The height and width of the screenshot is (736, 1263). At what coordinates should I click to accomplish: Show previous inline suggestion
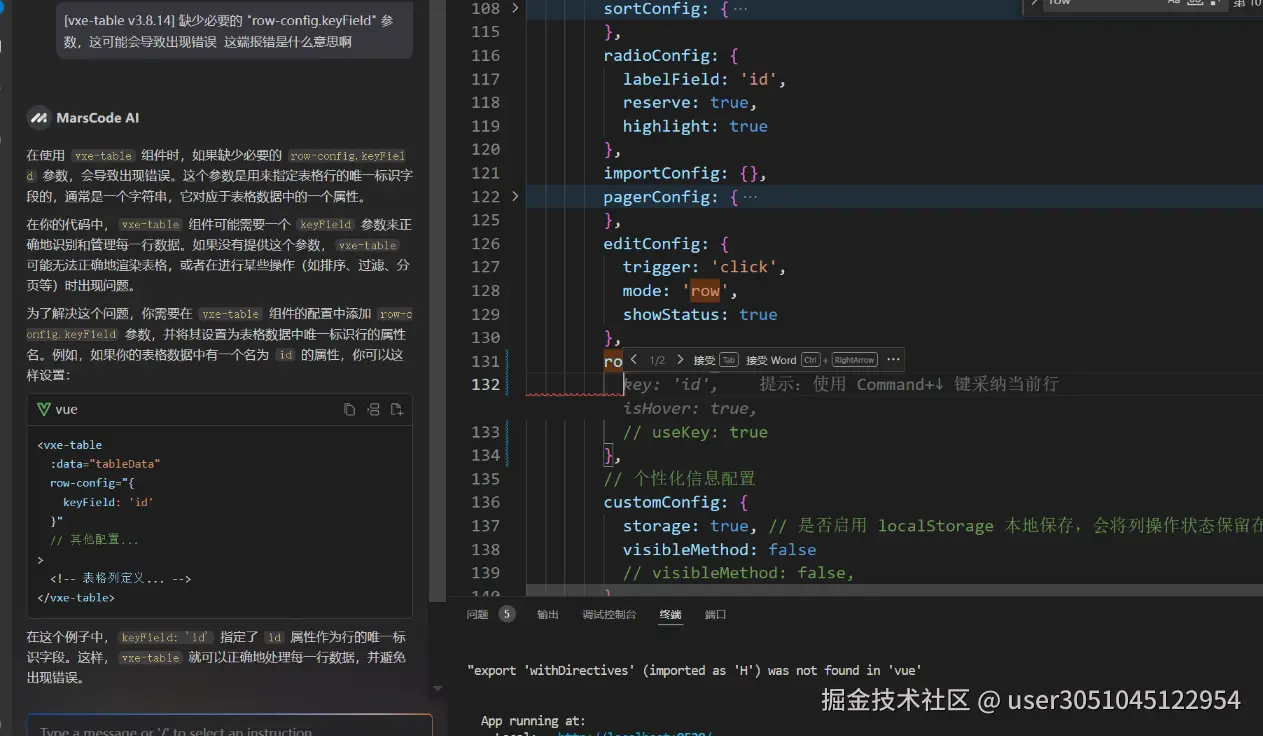[633, 360]
